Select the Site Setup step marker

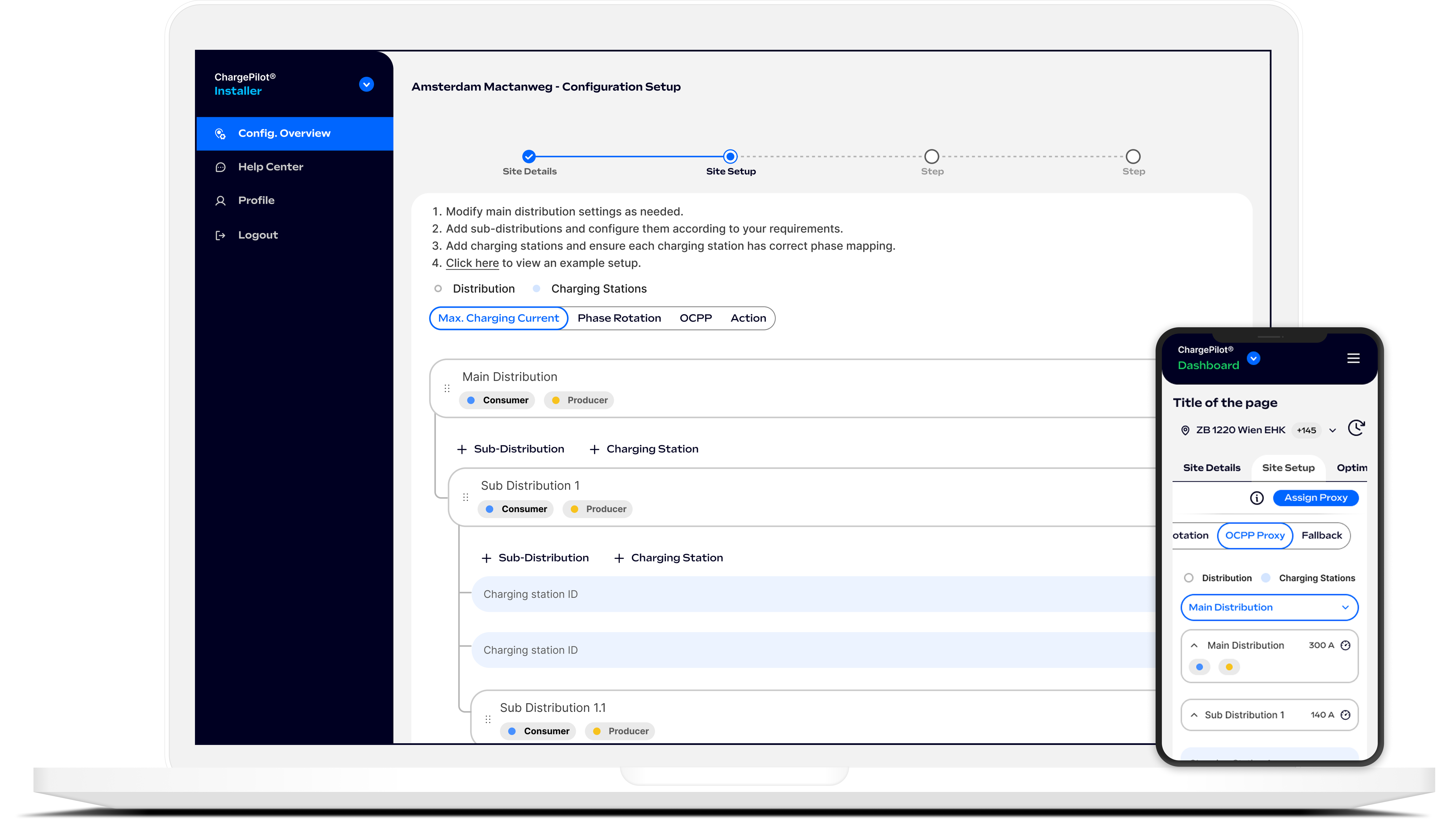pyautogui.click(x=730, y=157)
